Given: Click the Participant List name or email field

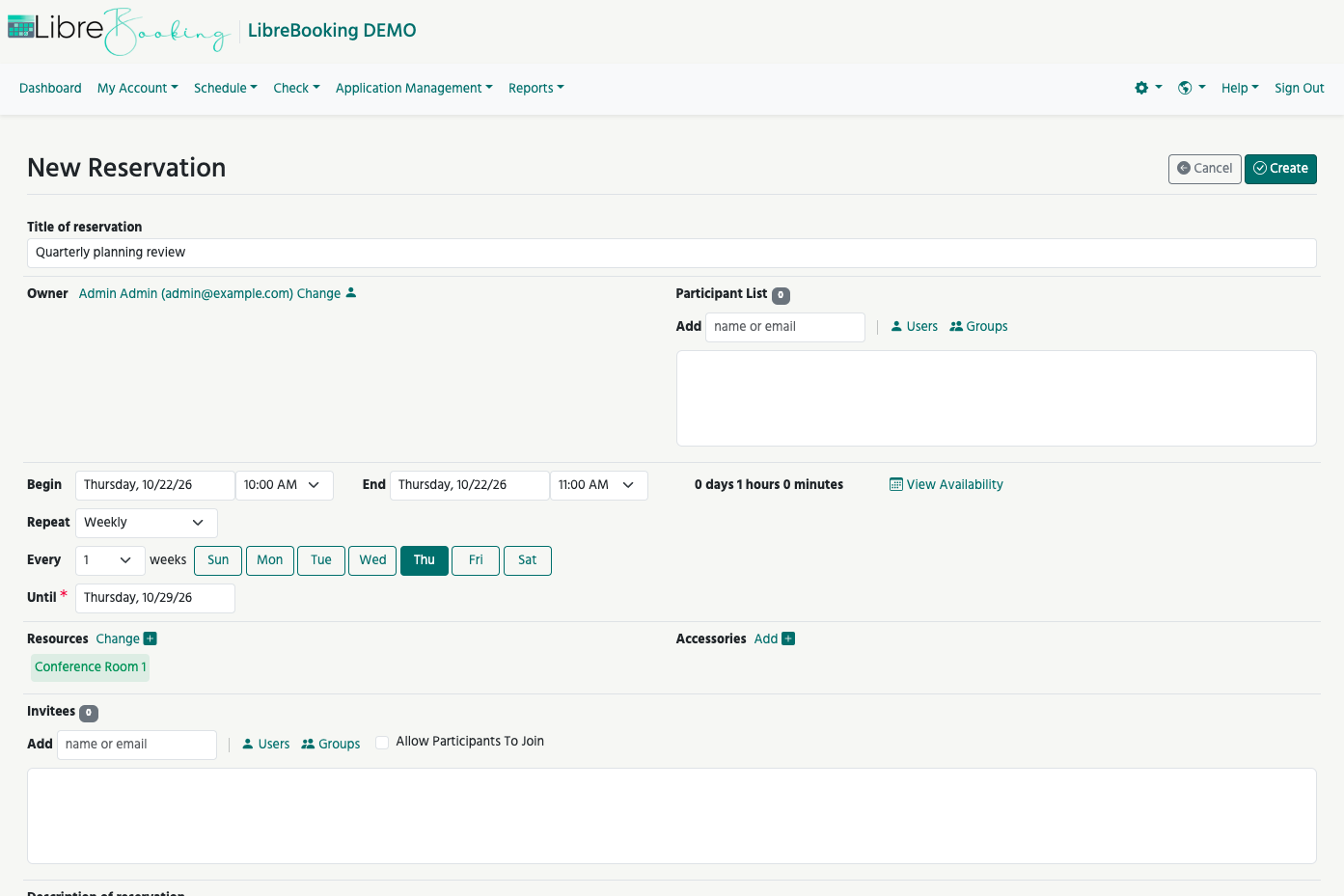Looking at the screenshot, I should 785,327.
